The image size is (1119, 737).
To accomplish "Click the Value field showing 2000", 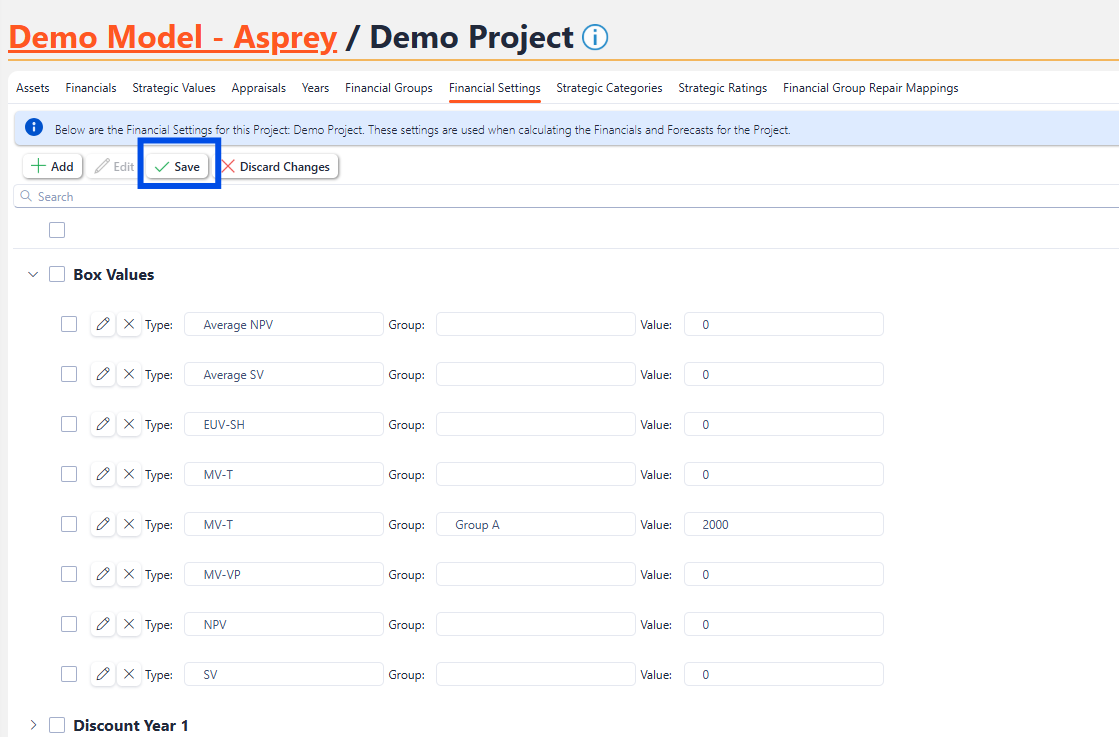I will [783, 524].
